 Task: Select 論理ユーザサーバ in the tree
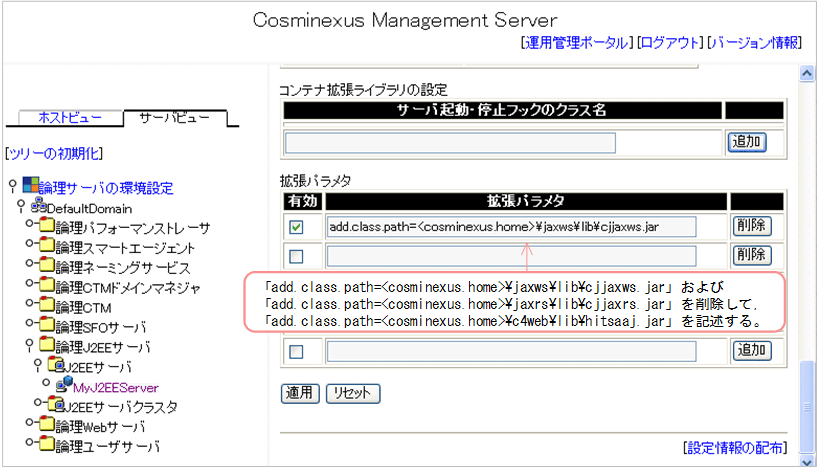(108, 447)
